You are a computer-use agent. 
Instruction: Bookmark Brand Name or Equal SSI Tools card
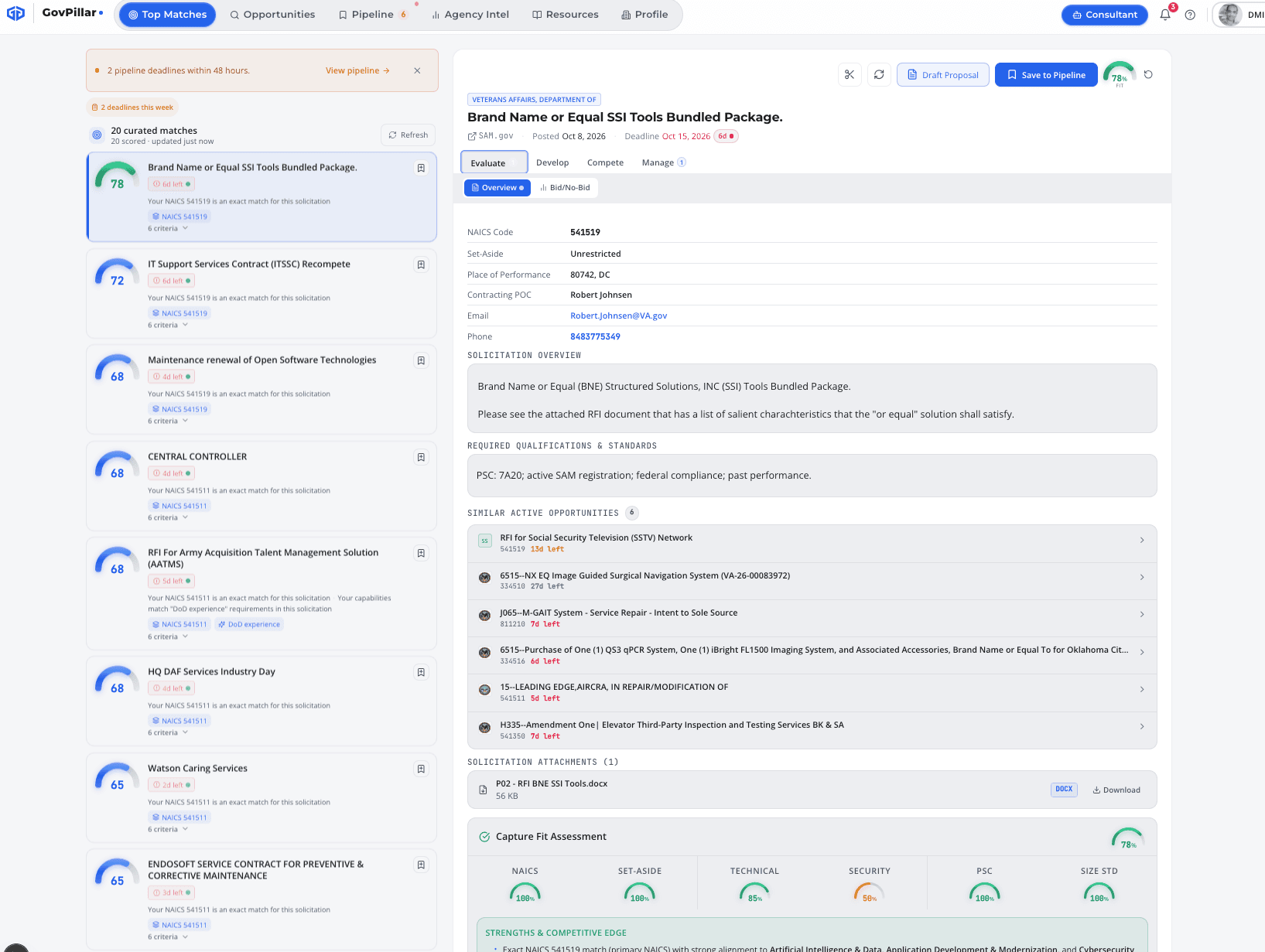coord(421,168)
